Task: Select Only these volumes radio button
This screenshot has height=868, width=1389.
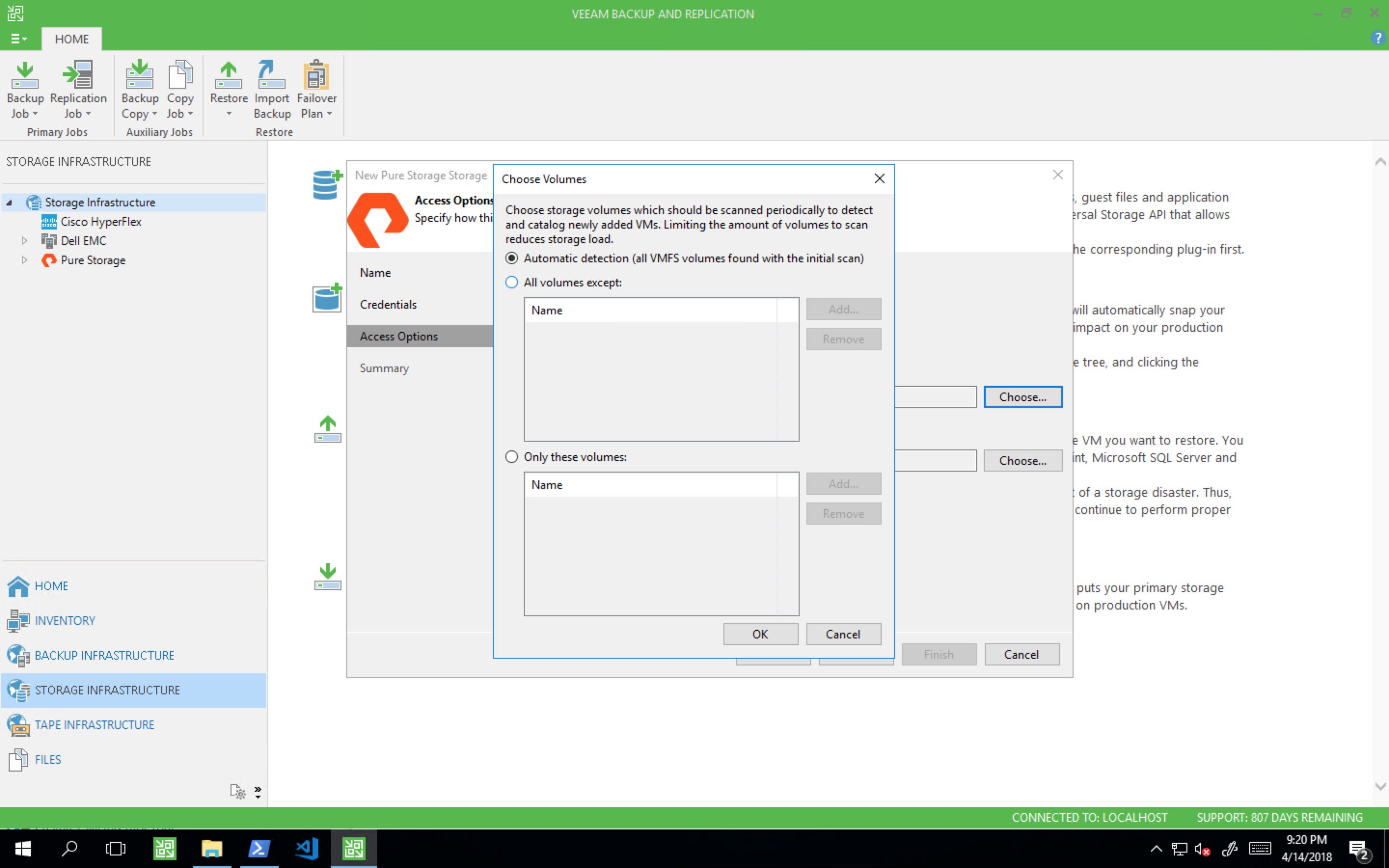Action: [512, 457]
